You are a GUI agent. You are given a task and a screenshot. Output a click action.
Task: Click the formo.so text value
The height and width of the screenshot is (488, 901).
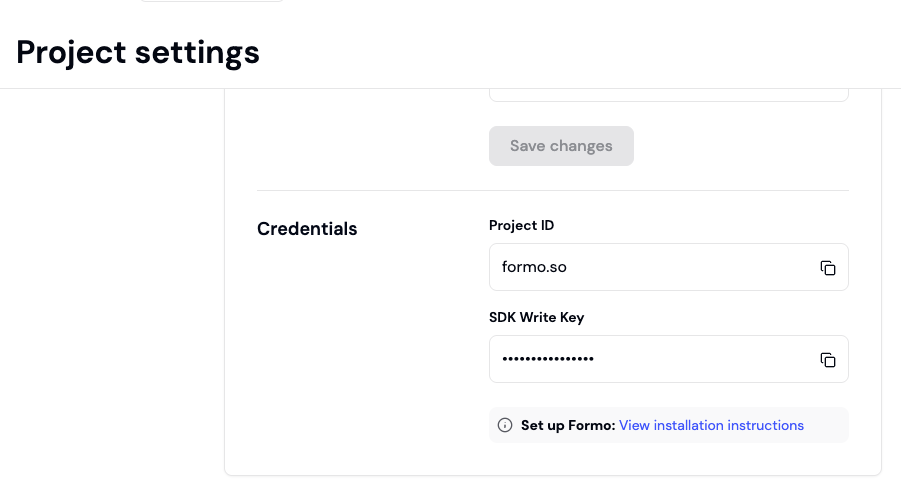(534, 268)
